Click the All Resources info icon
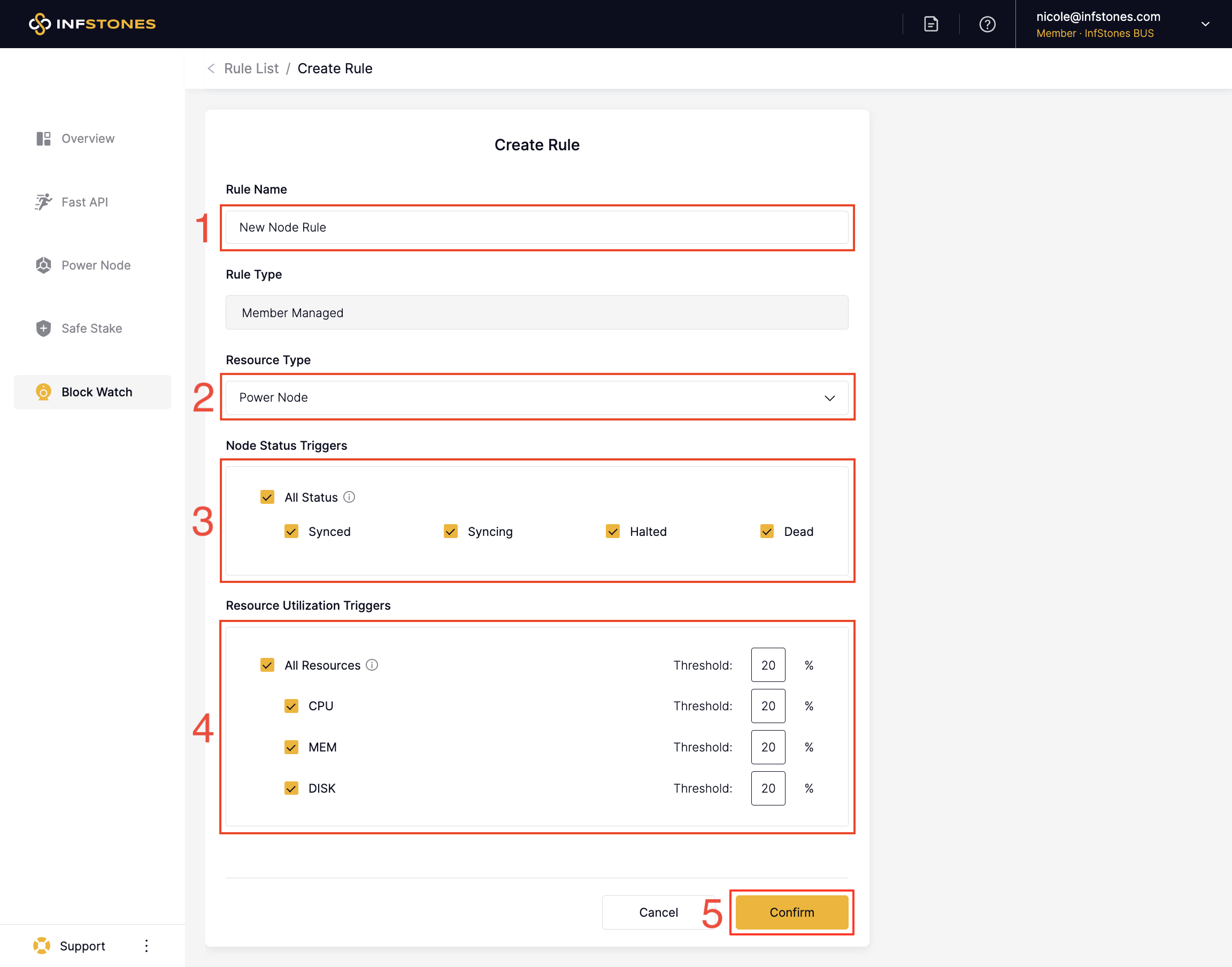The height and width of the screenshot is (967, 1232). [372, 665]
